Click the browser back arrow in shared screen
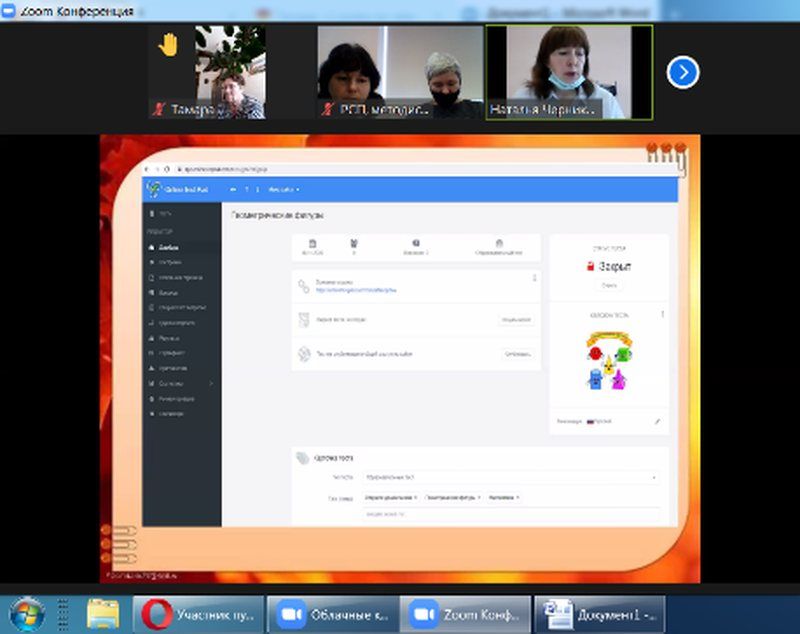 click(147, 169)
